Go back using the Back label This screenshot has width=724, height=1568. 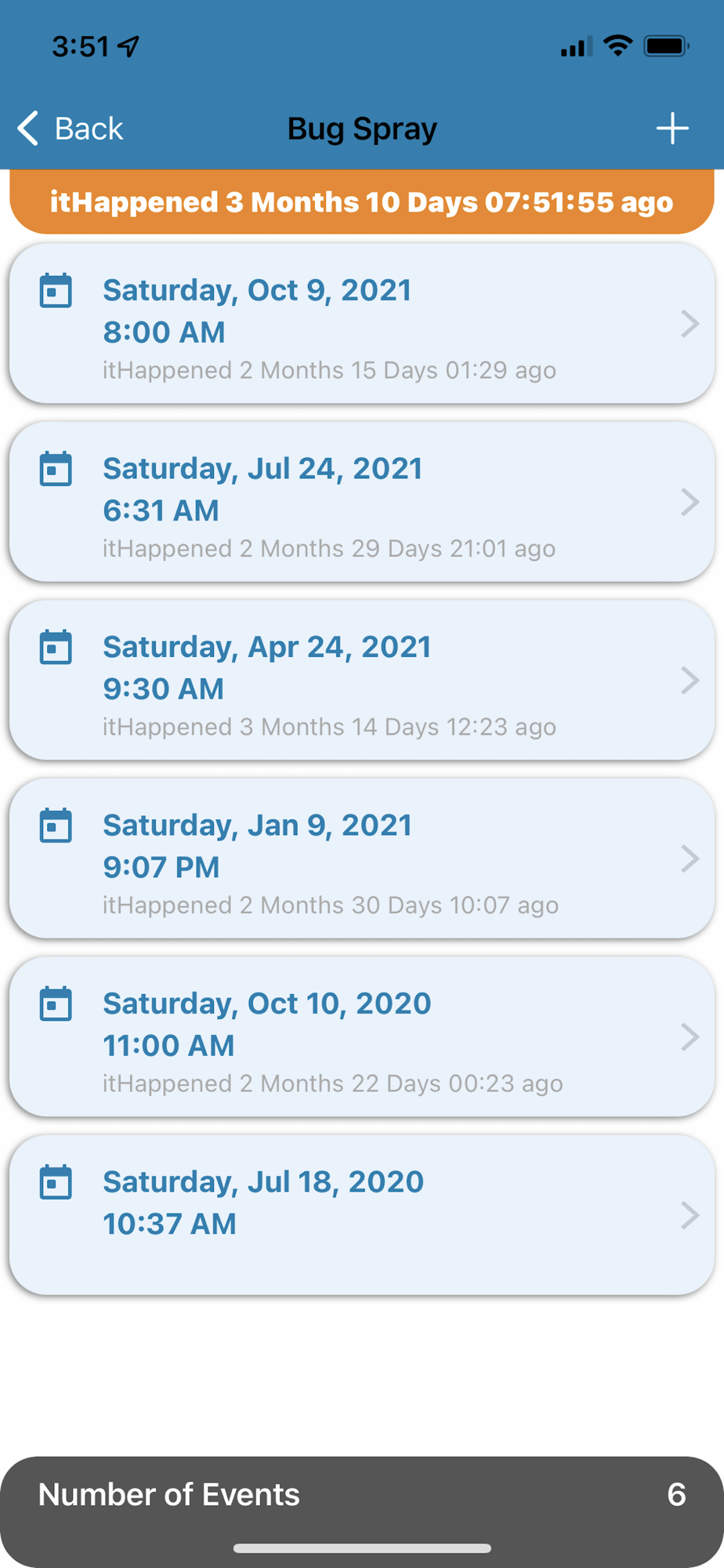point(89,129)
